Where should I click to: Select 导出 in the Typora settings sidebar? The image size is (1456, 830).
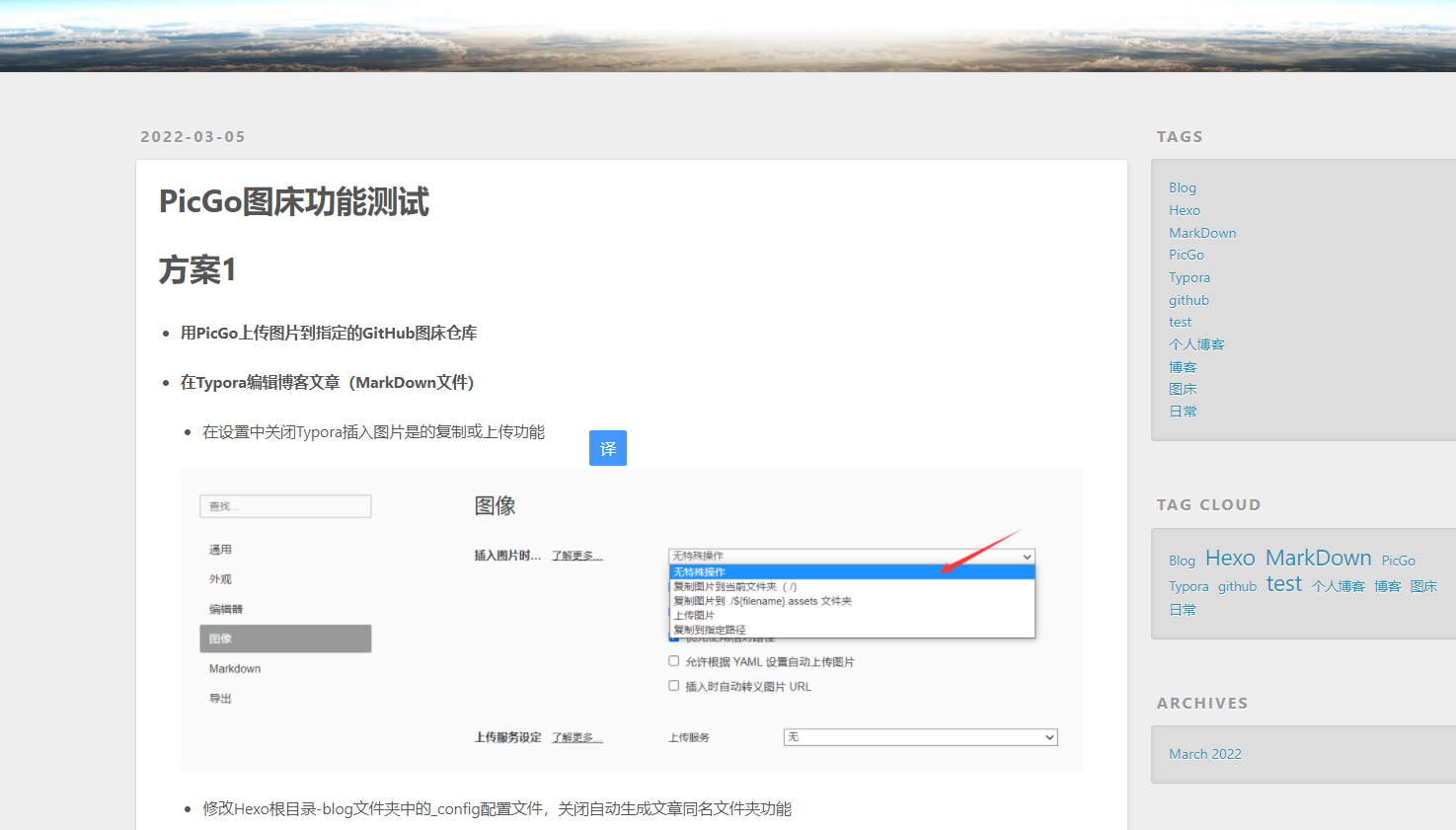click(220, 699)
